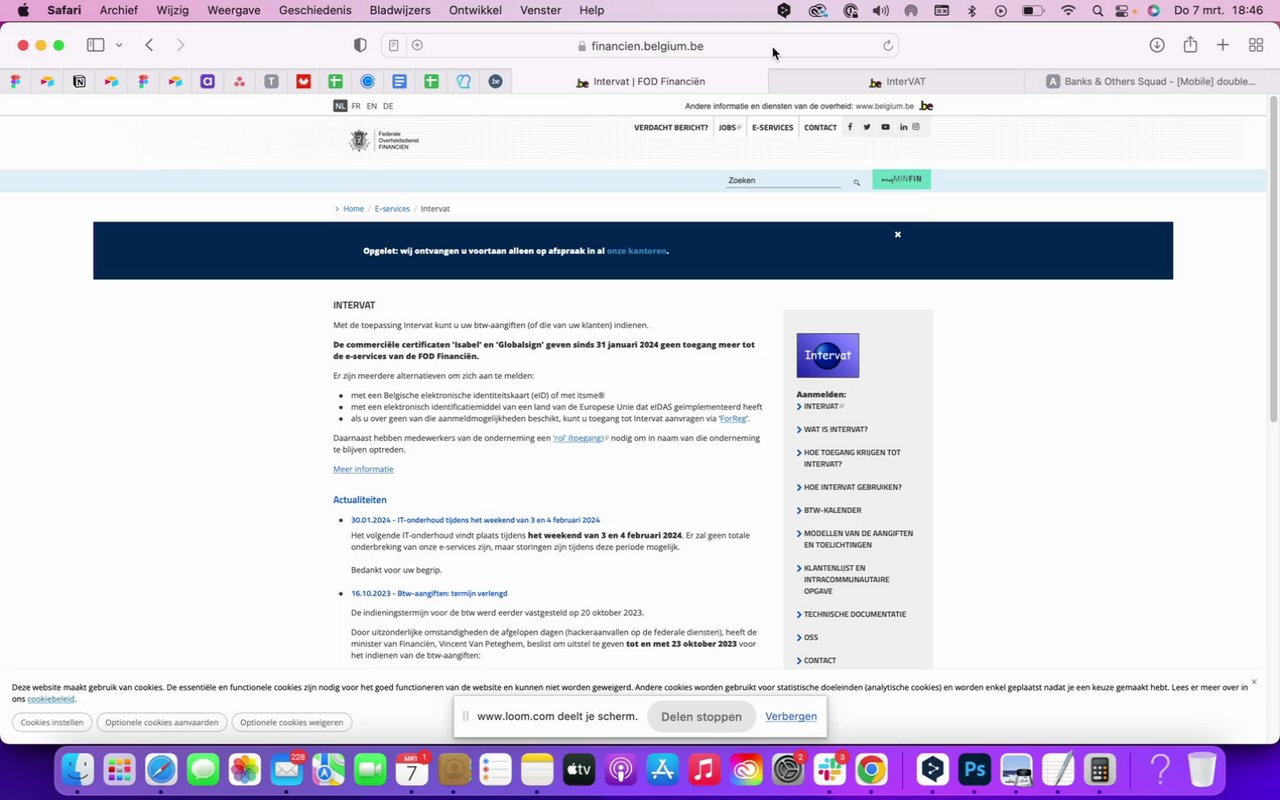The width and height of the screenshot is (1280, 800).
Task: Expand the sidebar chevron menu in Safari toolbar
Action: pos(119,45)
